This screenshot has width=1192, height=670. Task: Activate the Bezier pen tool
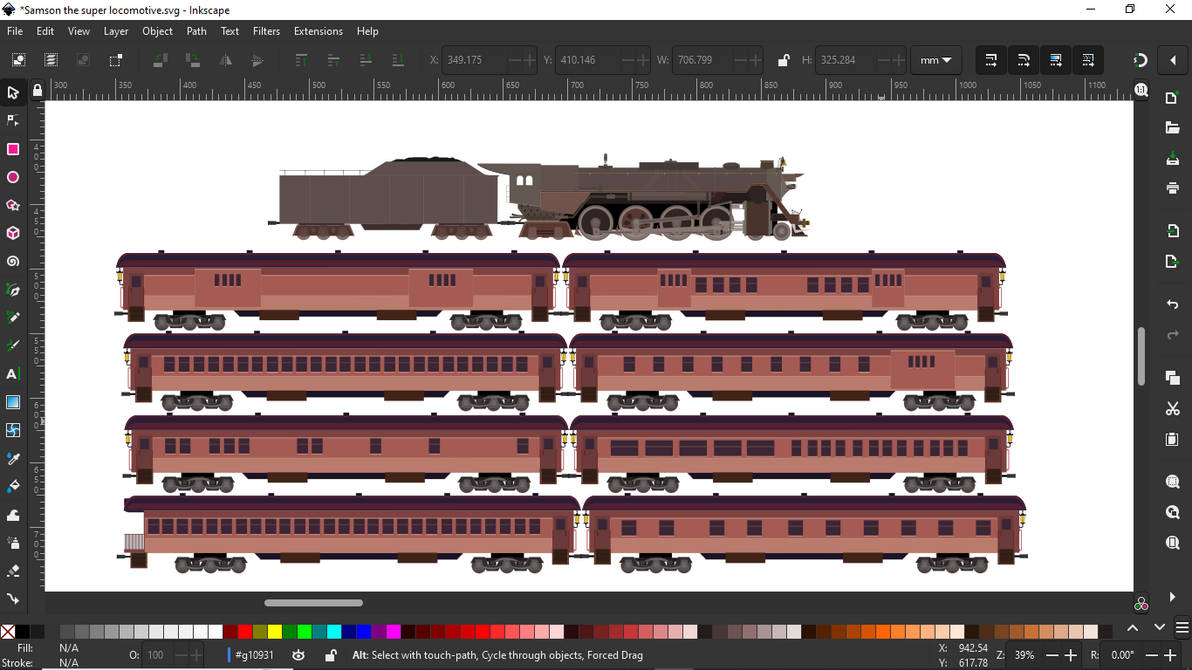coord(13,289)
